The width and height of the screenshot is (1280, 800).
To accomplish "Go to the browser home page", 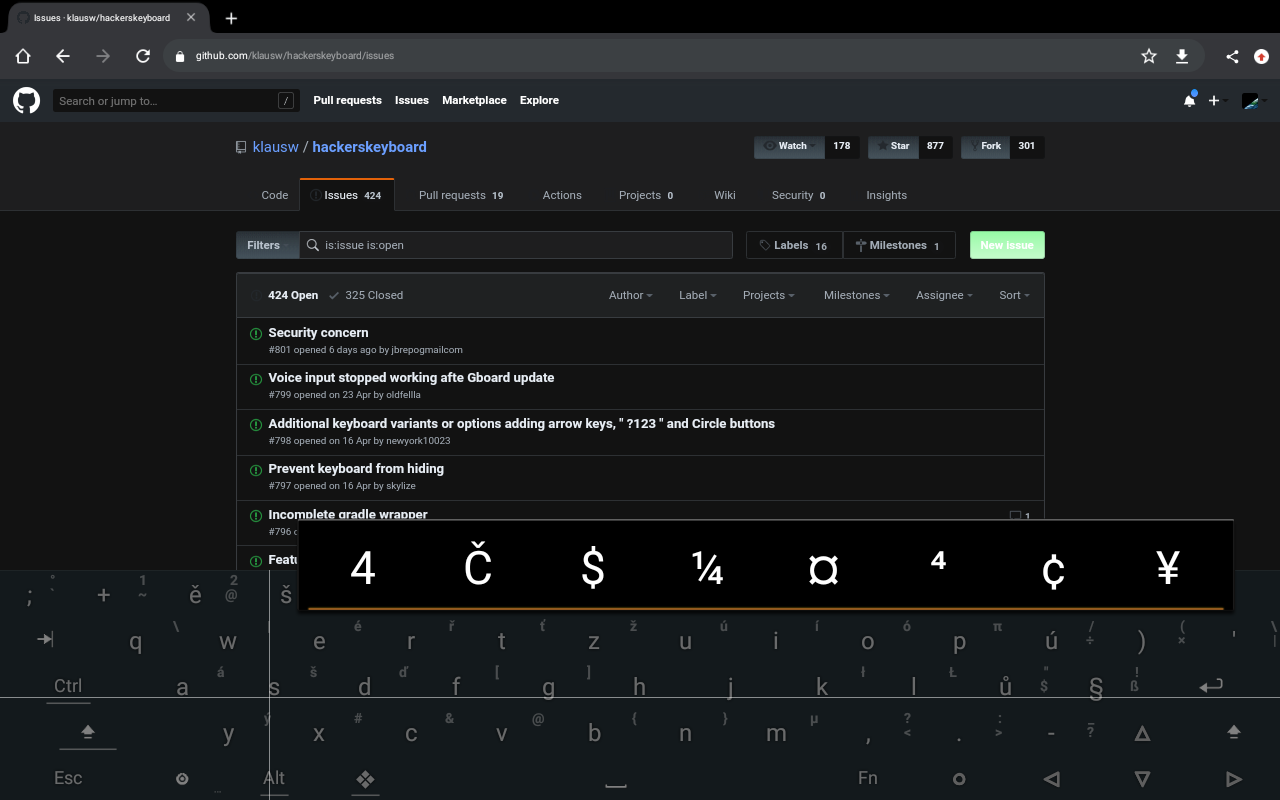I will [23, 56].
